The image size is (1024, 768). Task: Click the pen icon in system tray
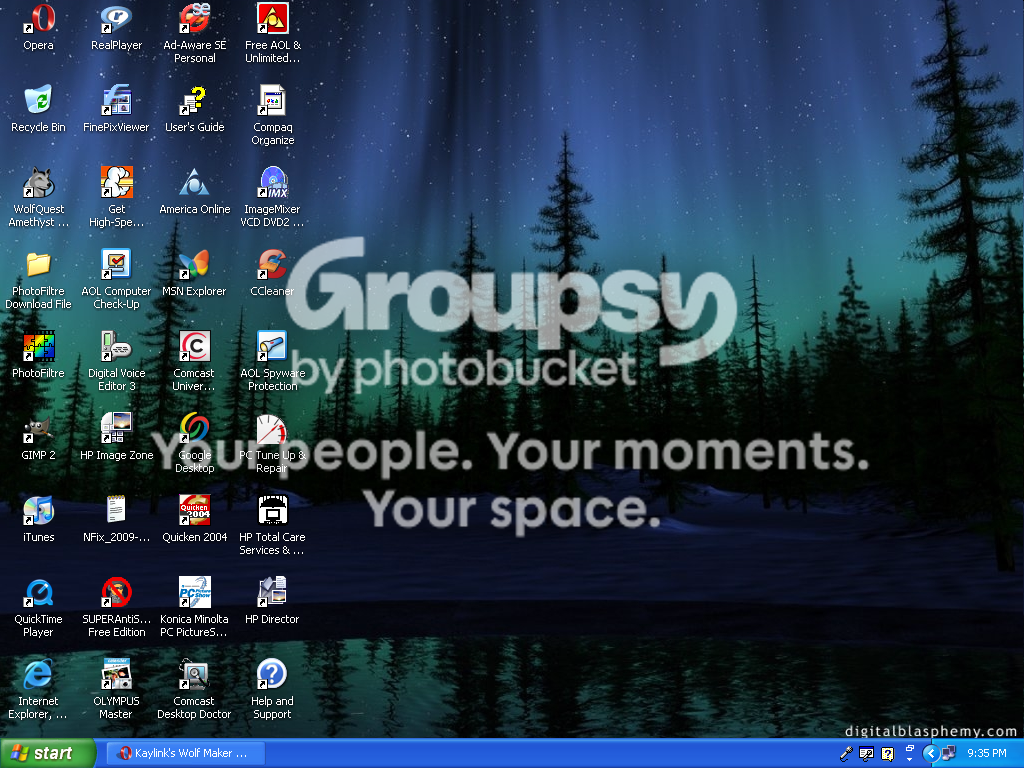[x=846, y=754]
